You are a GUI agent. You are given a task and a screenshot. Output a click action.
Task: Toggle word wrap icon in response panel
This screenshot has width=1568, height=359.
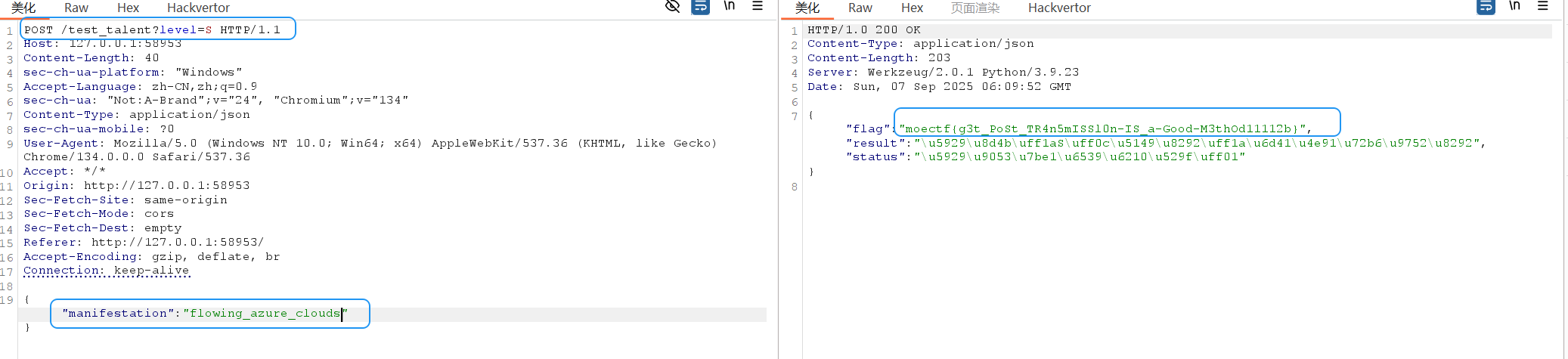(1486, 7)
